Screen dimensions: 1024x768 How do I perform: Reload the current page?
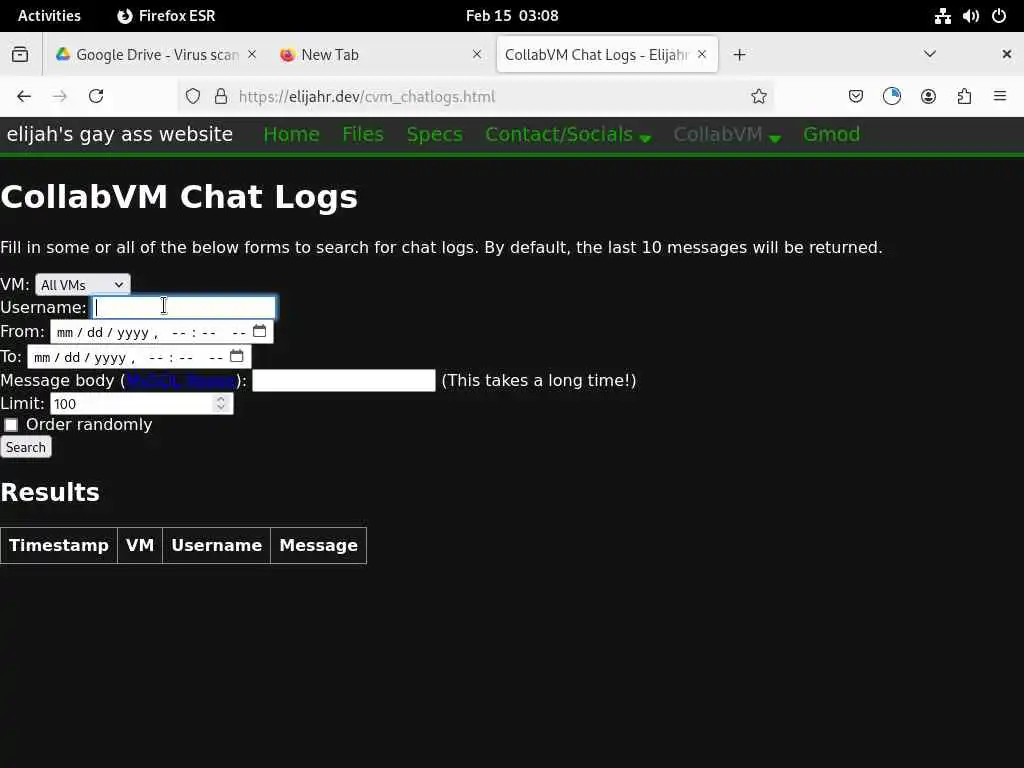click(96, 97)
